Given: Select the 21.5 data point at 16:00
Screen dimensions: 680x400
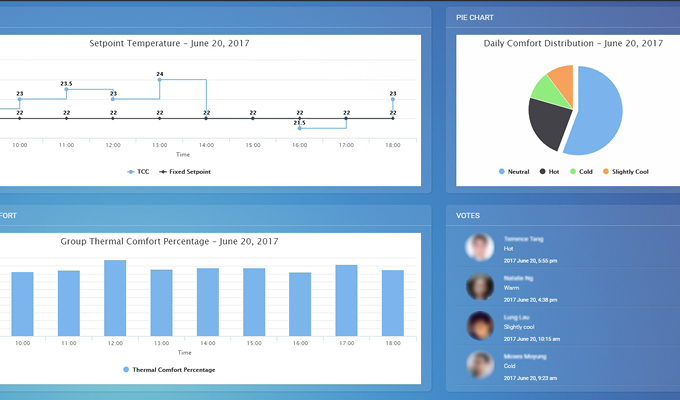Looking at the screenshot, I should (299, 128).
